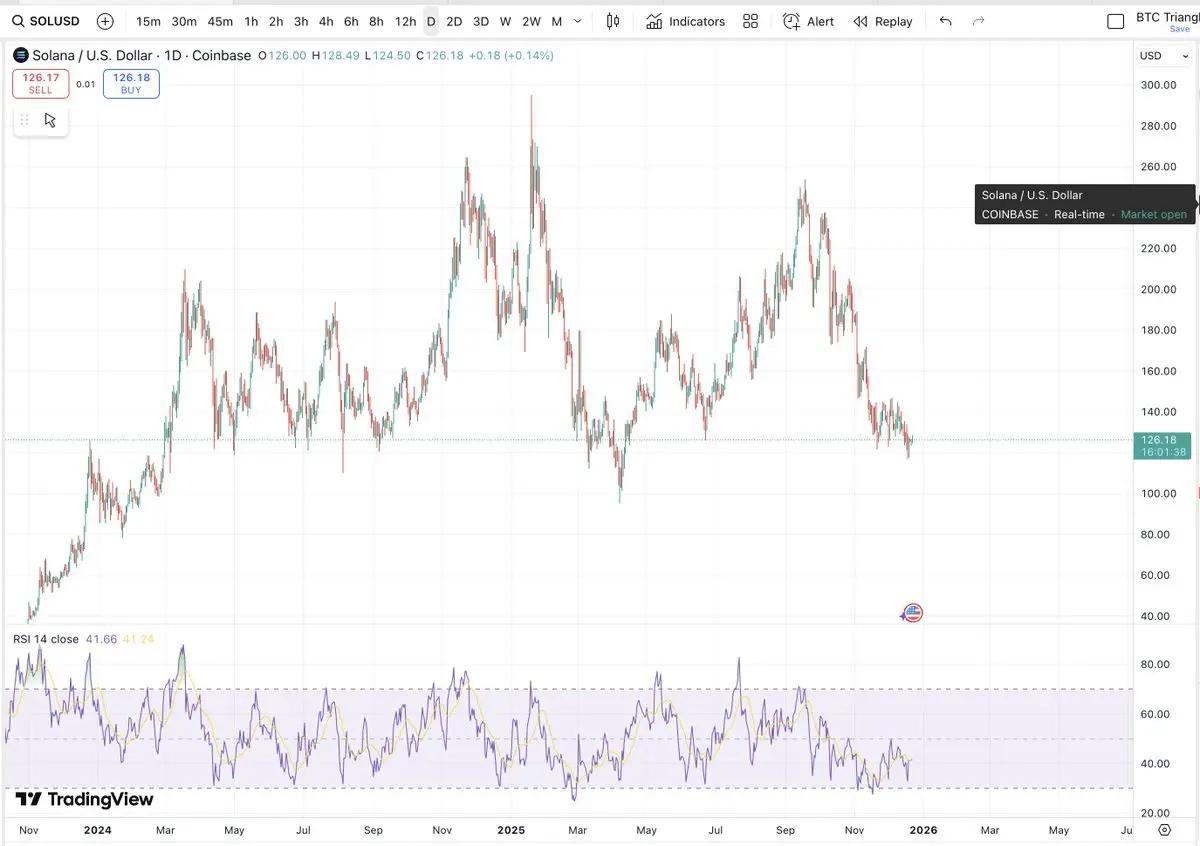Click the RSI value 41.66
Viewport: 1200px width, 846px height.
pos(101,638)
